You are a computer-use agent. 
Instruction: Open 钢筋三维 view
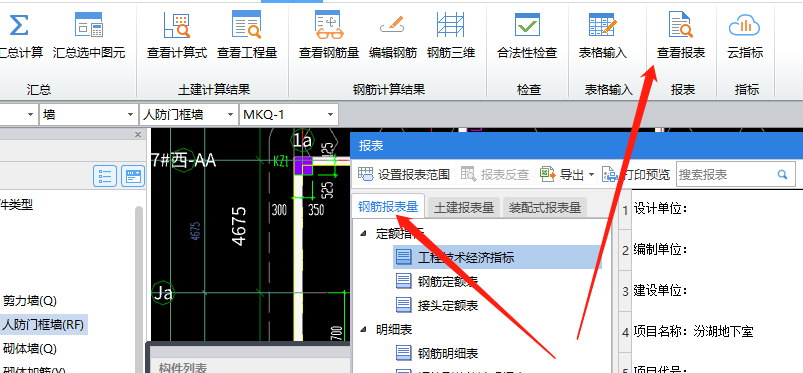pyautogui.click(x=451, y=35)
